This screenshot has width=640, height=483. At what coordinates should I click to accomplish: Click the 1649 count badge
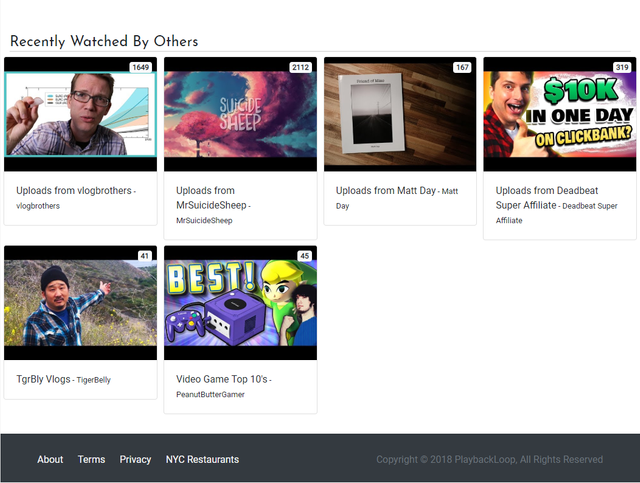[x=141, y=67]
